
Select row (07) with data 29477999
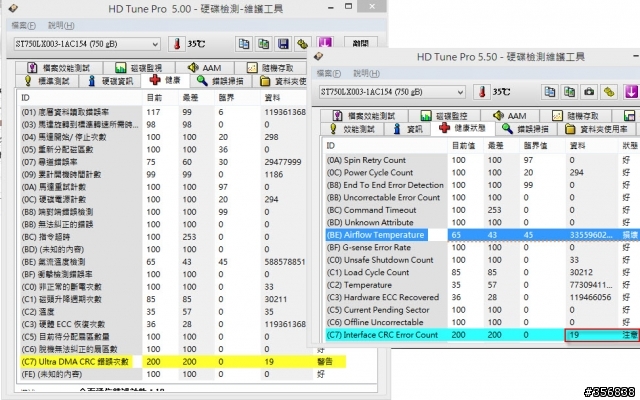(x=162, y=162)
